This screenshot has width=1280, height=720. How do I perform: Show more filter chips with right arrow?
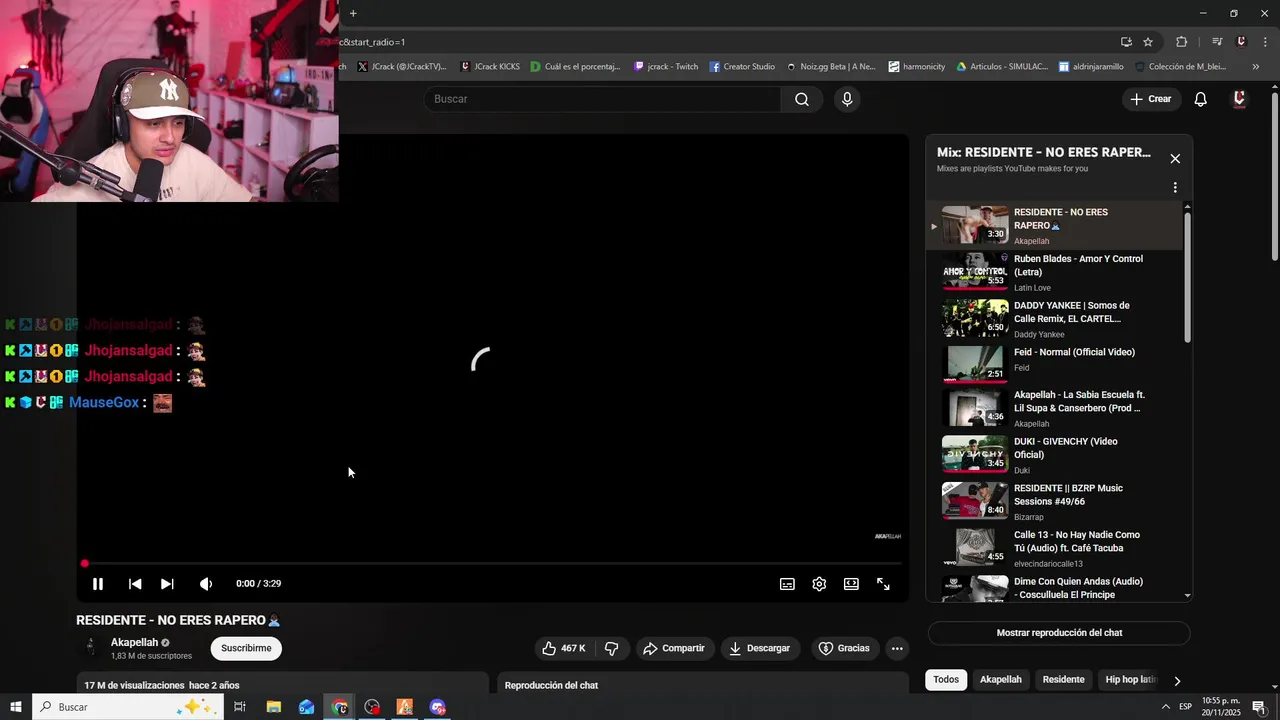(1177, 680)
